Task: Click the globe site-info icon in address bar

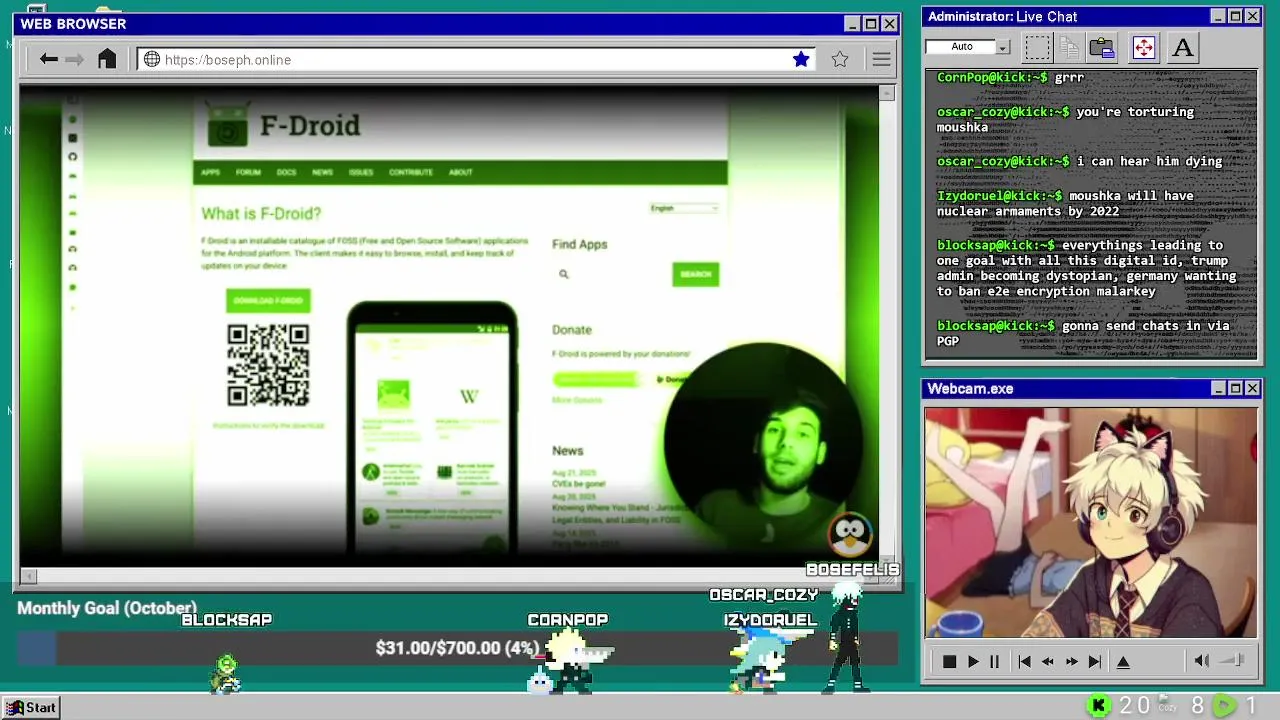Action: click(152, 59)
